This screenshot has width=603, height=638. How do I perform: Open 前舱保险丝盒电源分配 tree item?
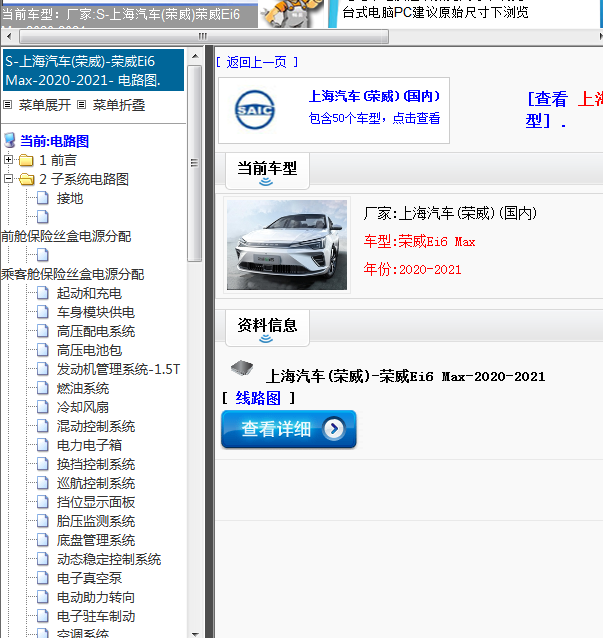point(66,236)
